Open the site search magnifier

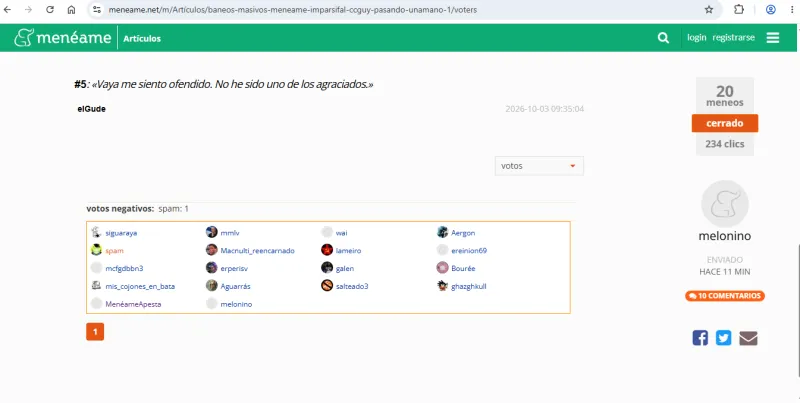[x=663, y=38]
